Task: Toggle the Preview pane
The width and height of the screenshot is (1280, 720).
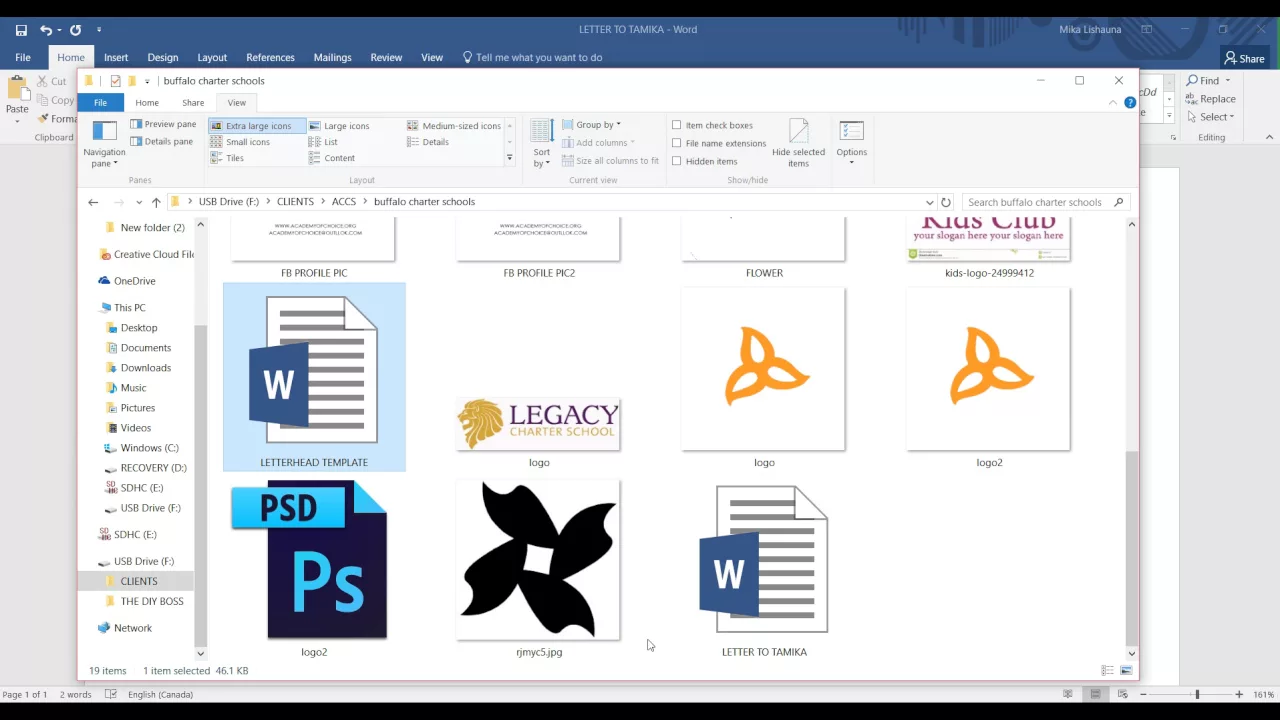Action: pos(163,124)
